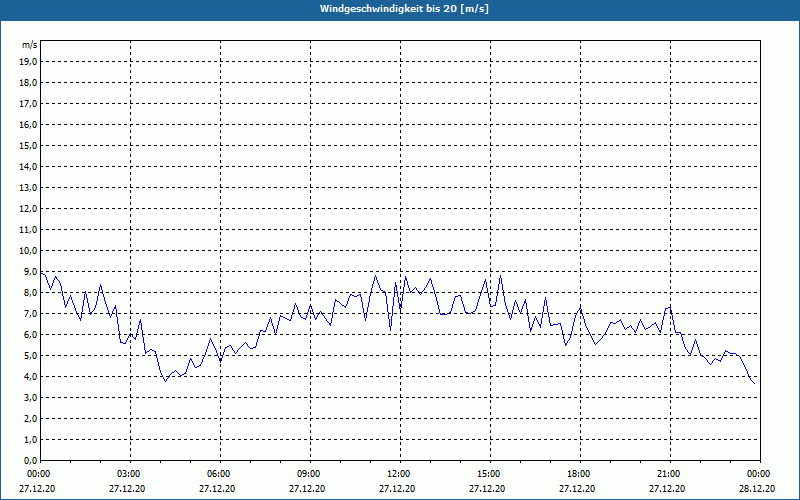Viewport: 800px width, 500px height.
Task: Click the 12,0 y-axis label
Action: point(29,209)
